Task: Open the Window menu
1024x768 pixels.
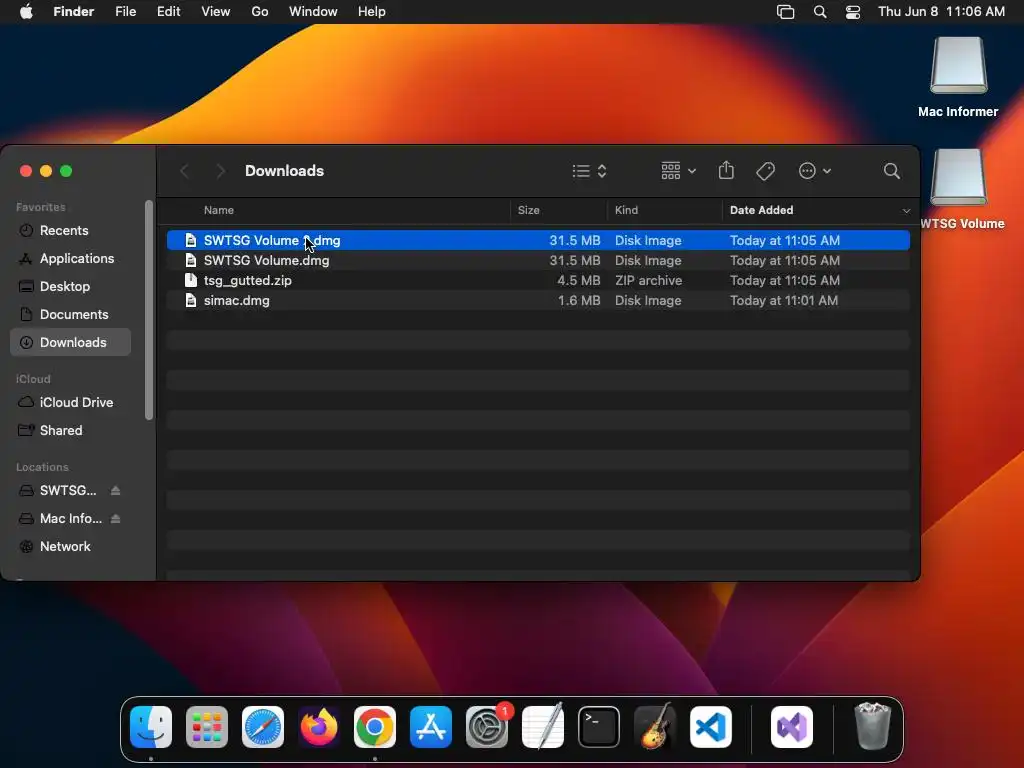Action: [x=313, y=12]
